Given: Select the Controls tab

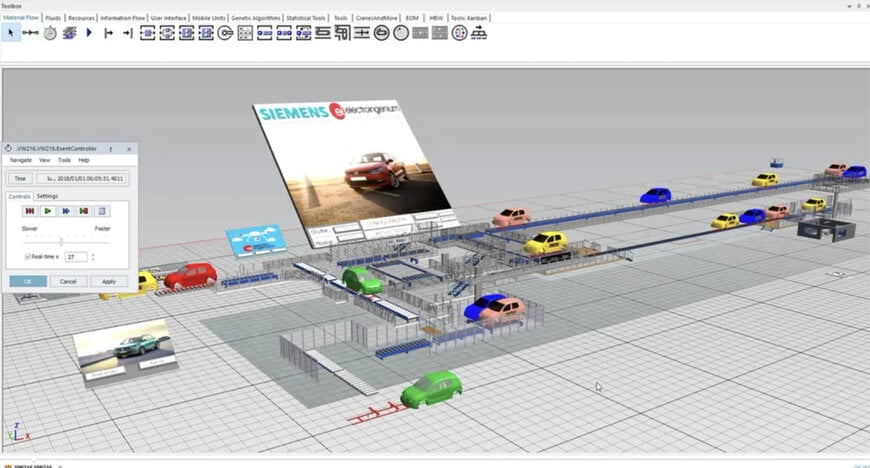Looking at the screenshot, I should 19,196.
